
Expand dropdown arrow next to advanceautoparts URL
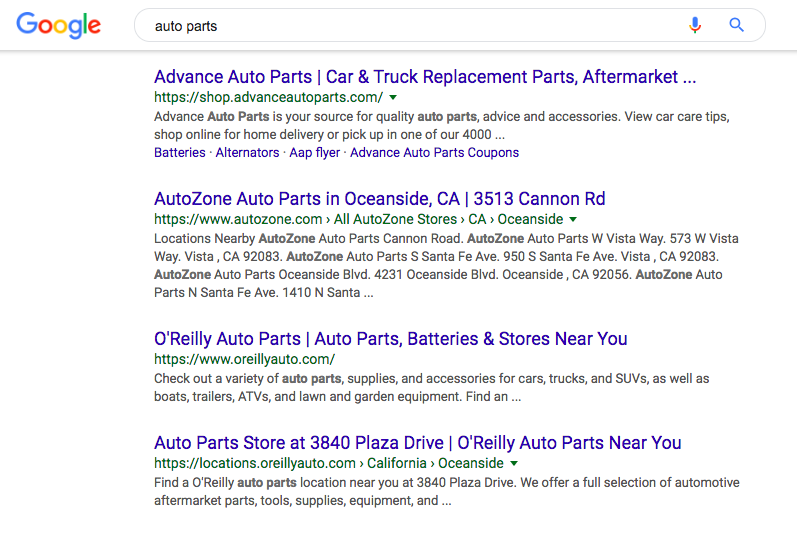click(x=393, y=98)
